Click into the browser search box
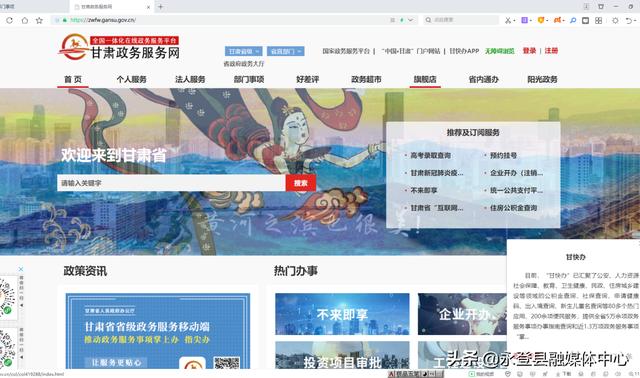Viewport: 640px width, 378px height. coord(461,20)
